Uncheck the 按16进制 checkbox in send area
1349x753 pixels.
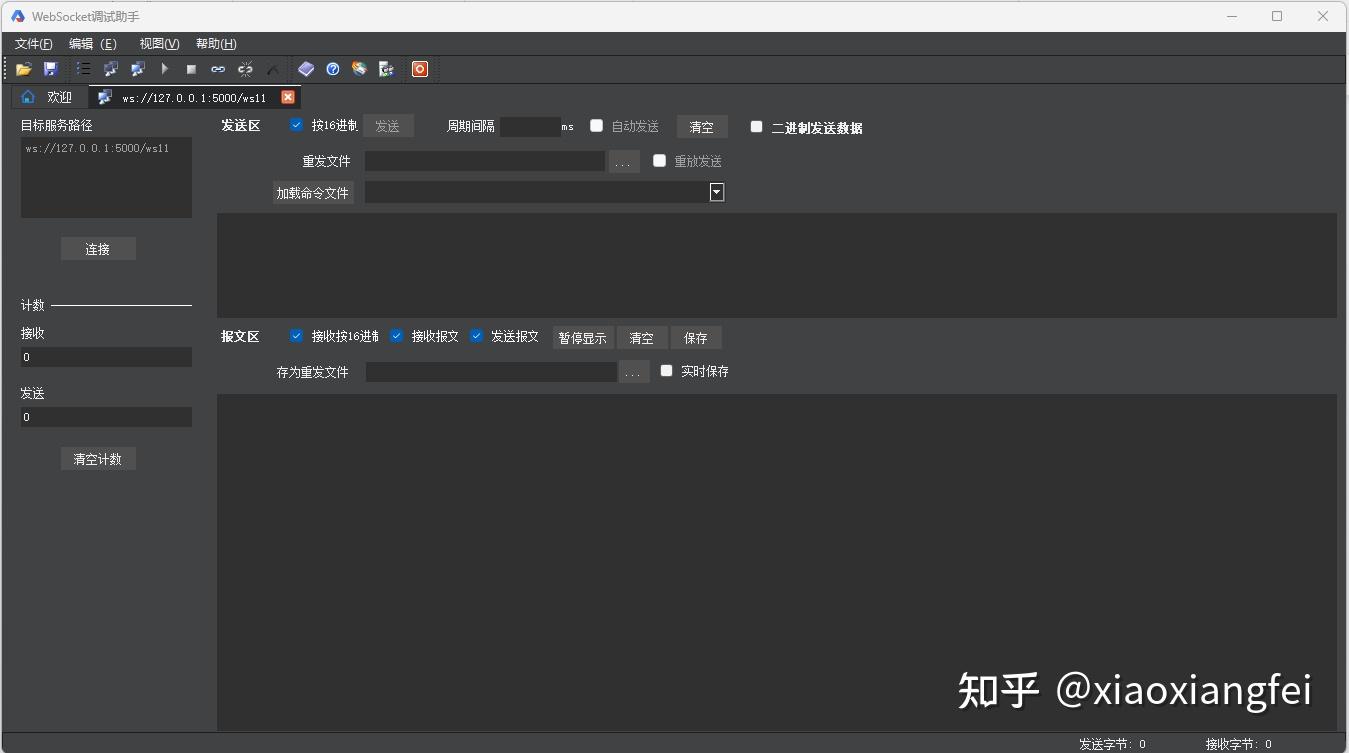[x=297, y=124]
